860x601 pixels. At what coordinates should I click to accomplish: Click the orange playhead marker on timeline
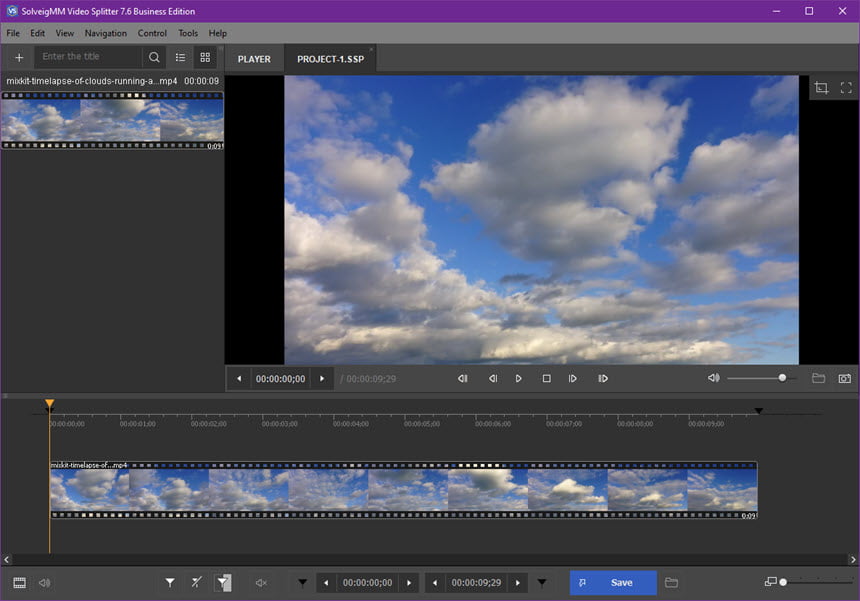pyautogui.click(x=49, y=404)
